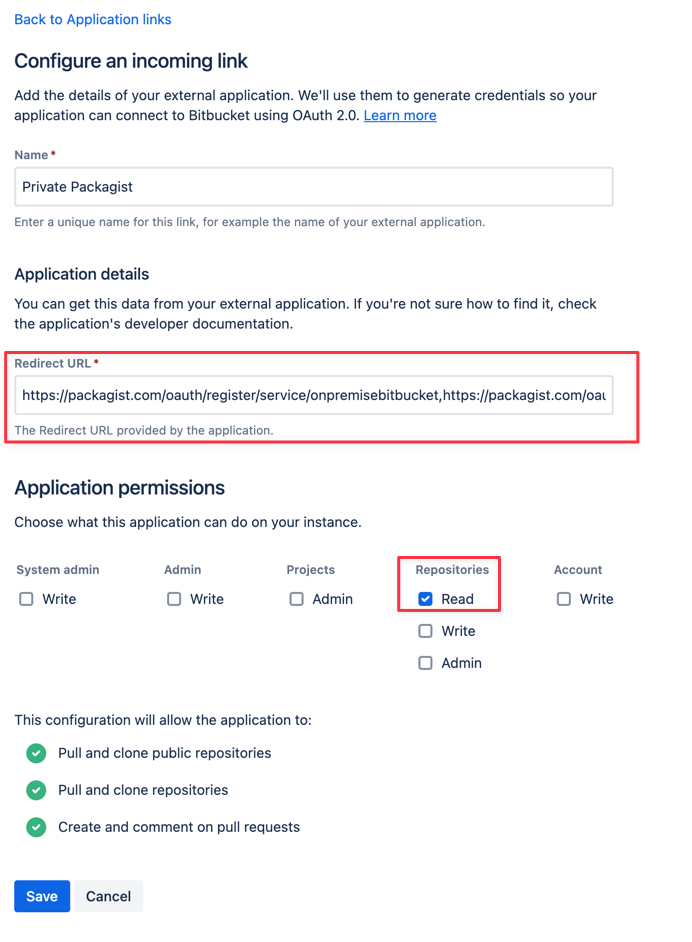The image size is (692, 942).
Task: Open the "Back to Application links" link
Action: point(92,19)
